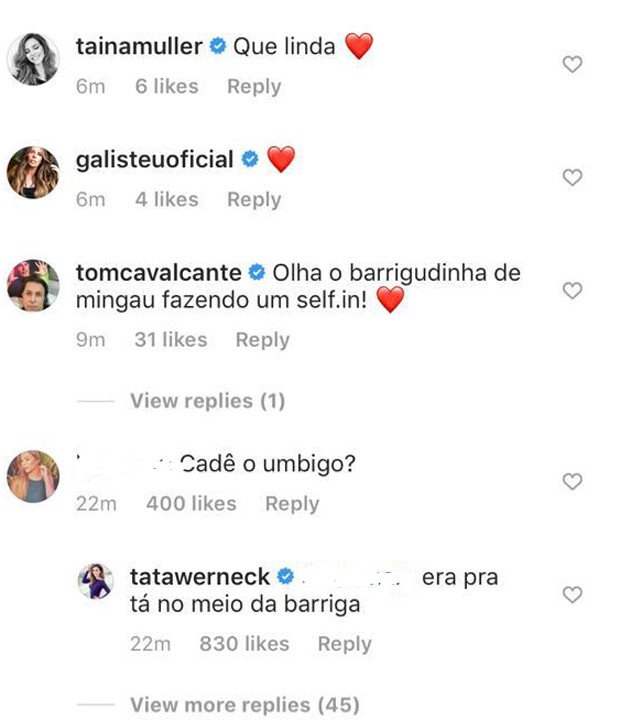Screen dimensions: 620x721
Task: Open the tainamuller username link
Action: [x=139, y=47]
